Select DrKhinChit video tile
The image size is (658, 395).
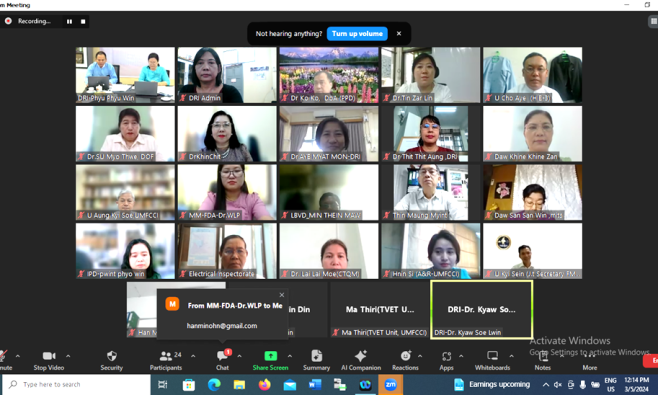227,133
